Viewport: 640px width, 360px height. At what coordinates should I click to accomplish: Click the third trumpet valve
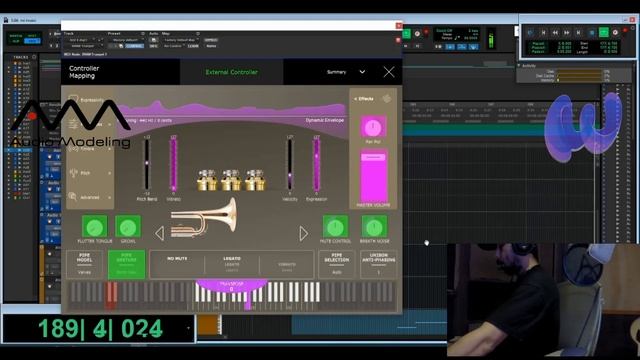coord(255,180)
